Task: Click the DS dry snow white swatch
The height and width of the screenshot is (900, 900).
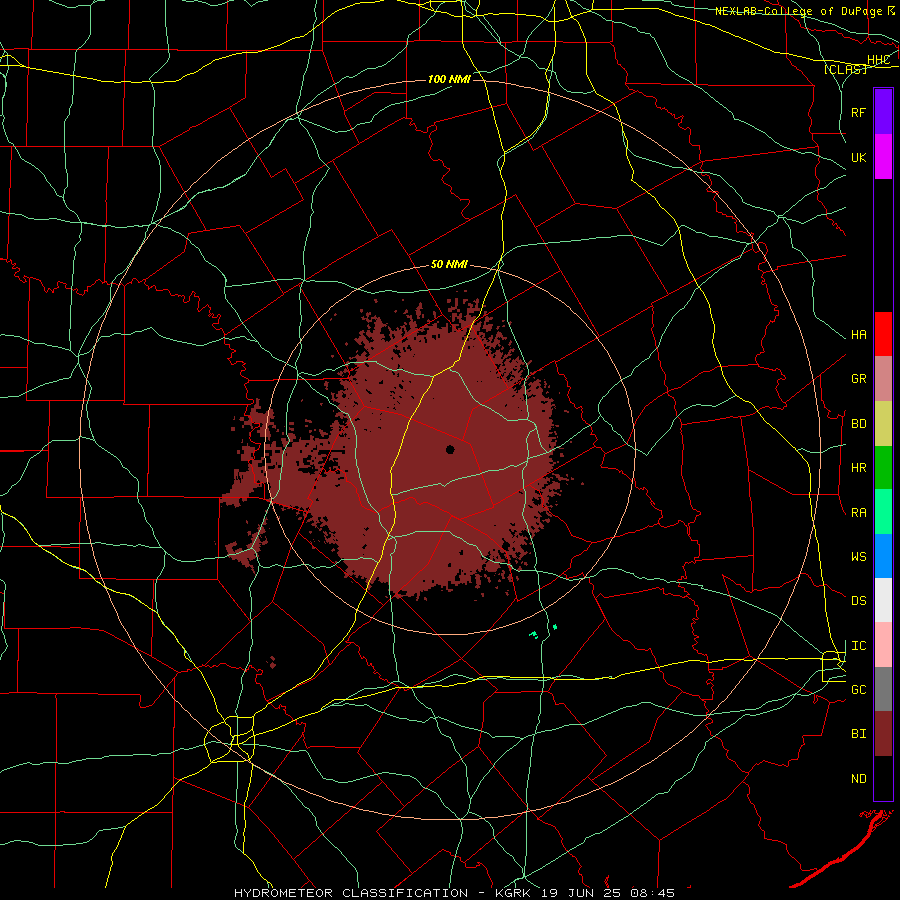Action: pos(883,600)
